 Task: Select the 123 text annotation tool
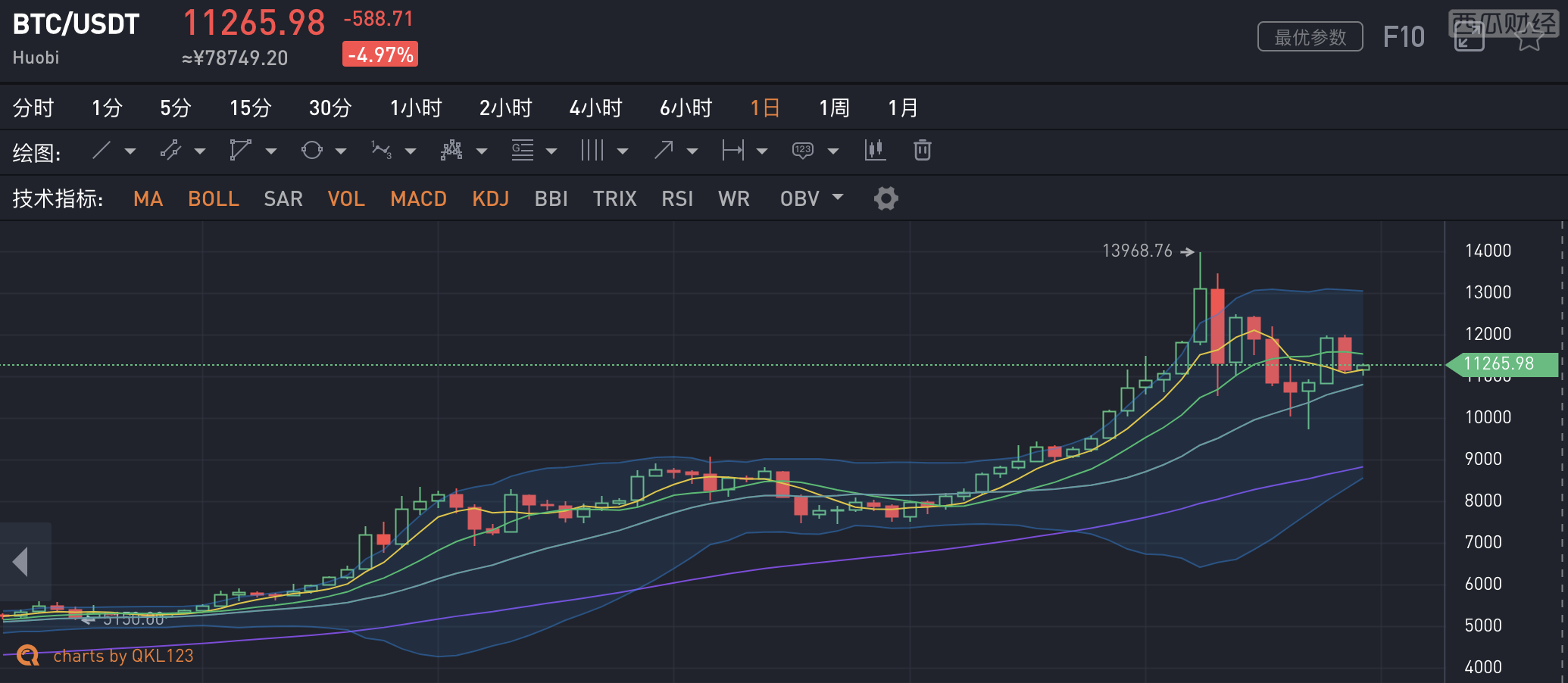(803, 150)
